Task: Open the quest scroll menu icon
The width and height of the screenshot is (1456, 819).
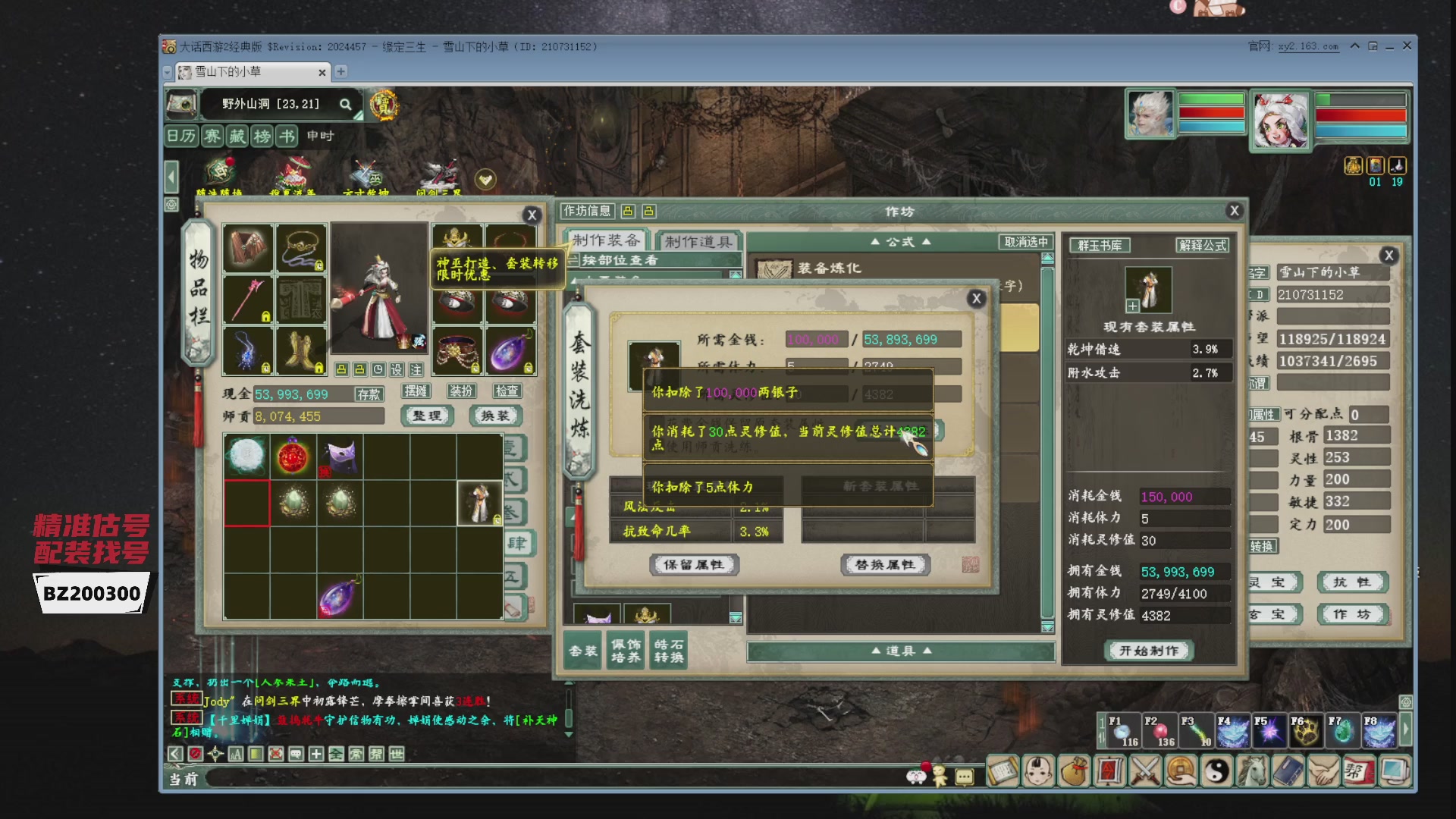Action: coord(1003,772)
